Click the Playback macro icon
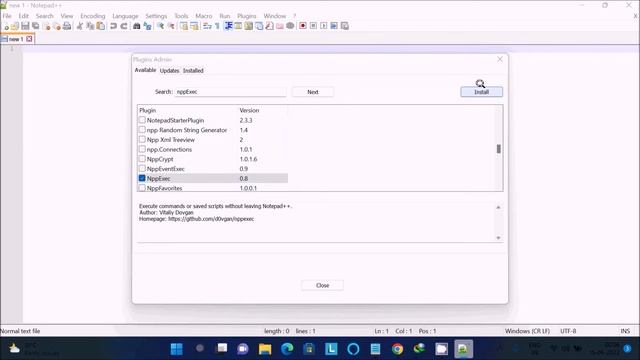 coord(324,26)
